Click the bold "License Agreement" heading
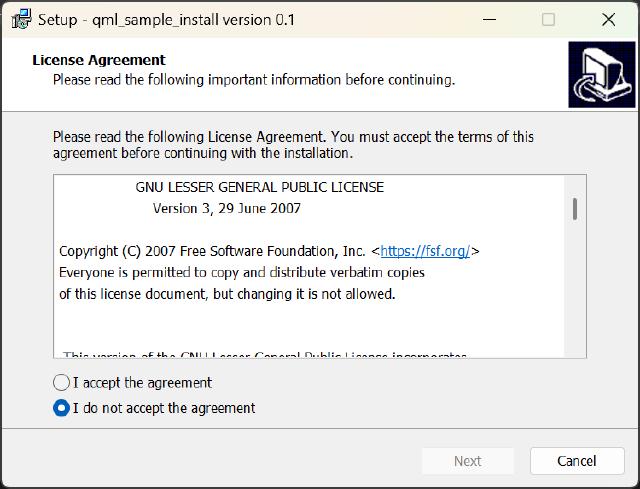The width and height of the screenshot is (640, 489). point(99,60)
